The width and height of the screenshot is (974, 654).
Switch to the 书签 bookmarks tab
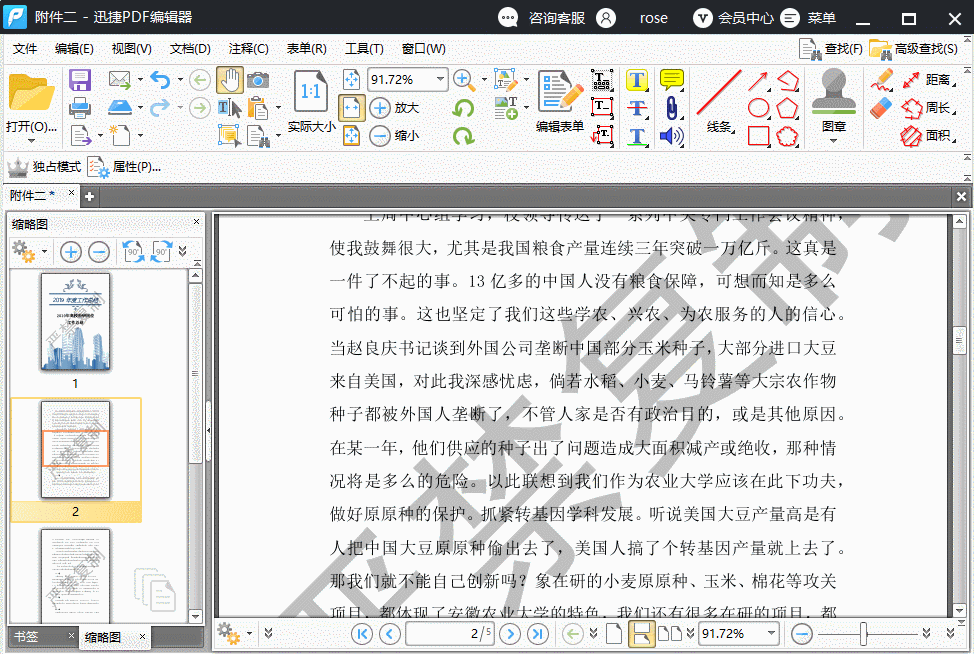point(27,636)
